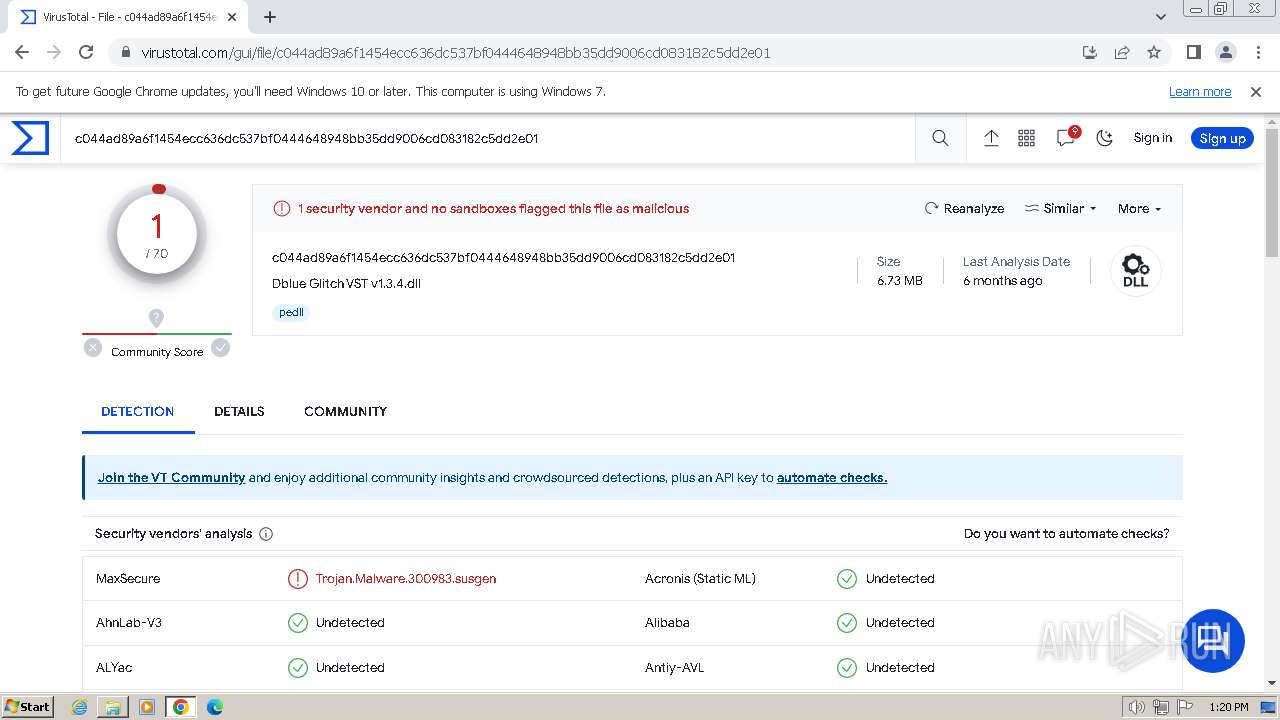Bookmark this page with star icon
This screenshot has width=1280, height=720.
(1154, 53)
